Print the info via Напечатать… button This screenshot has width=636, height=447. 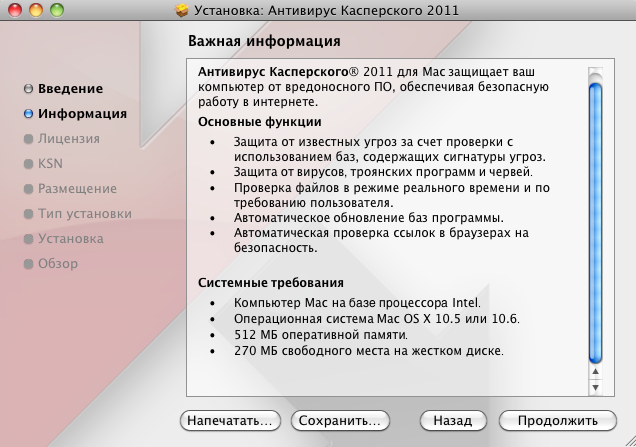(230, 421)
